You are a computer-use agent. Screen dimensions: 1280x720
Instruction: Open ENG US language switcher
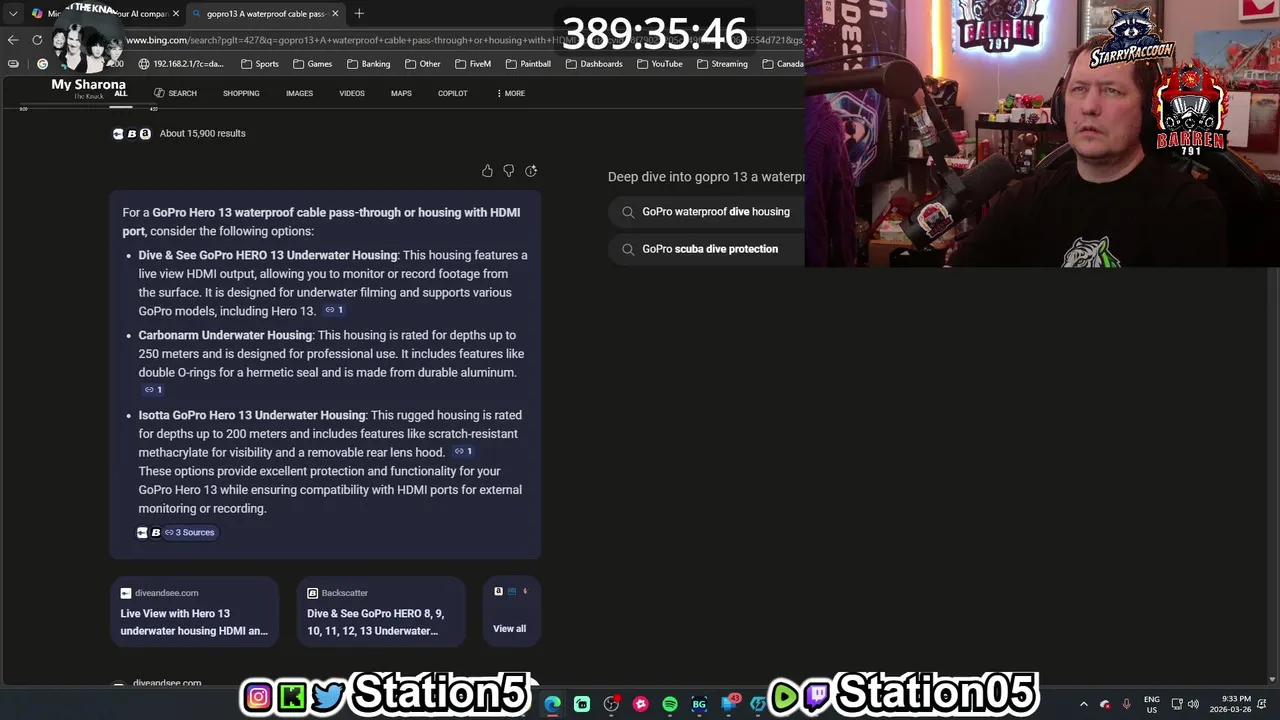click(x=1151, y=704)
